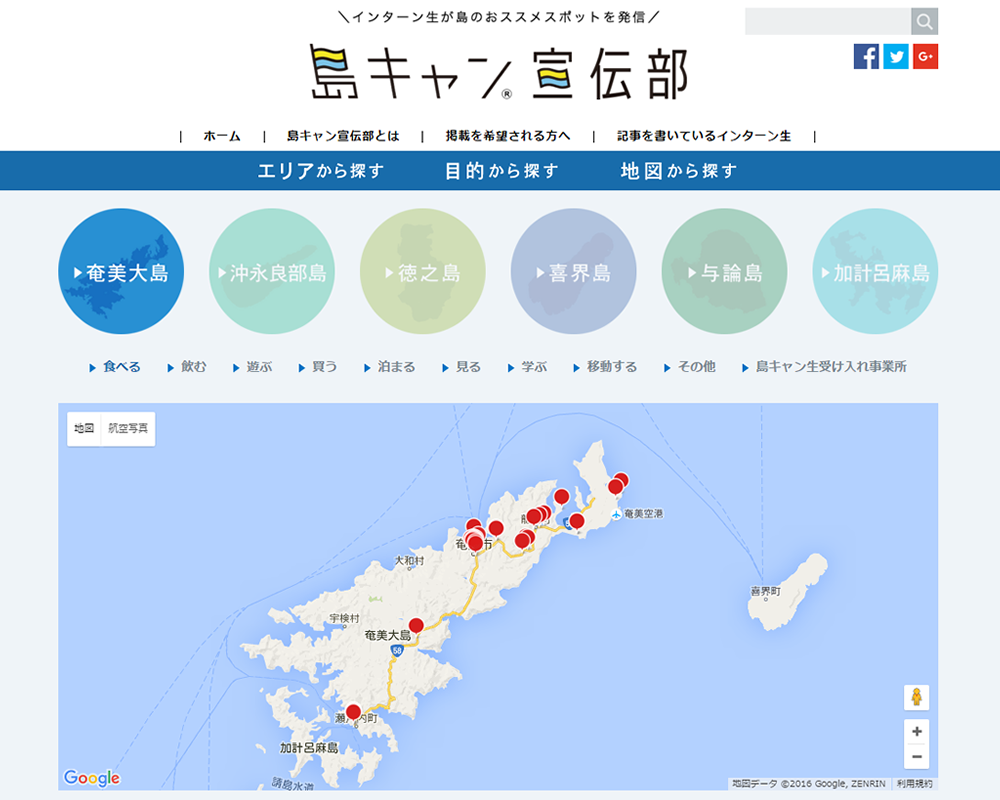This screenshot has width=1000, height=800.
Task: Zoom in the map with plus button
Action: coord(916,731)
